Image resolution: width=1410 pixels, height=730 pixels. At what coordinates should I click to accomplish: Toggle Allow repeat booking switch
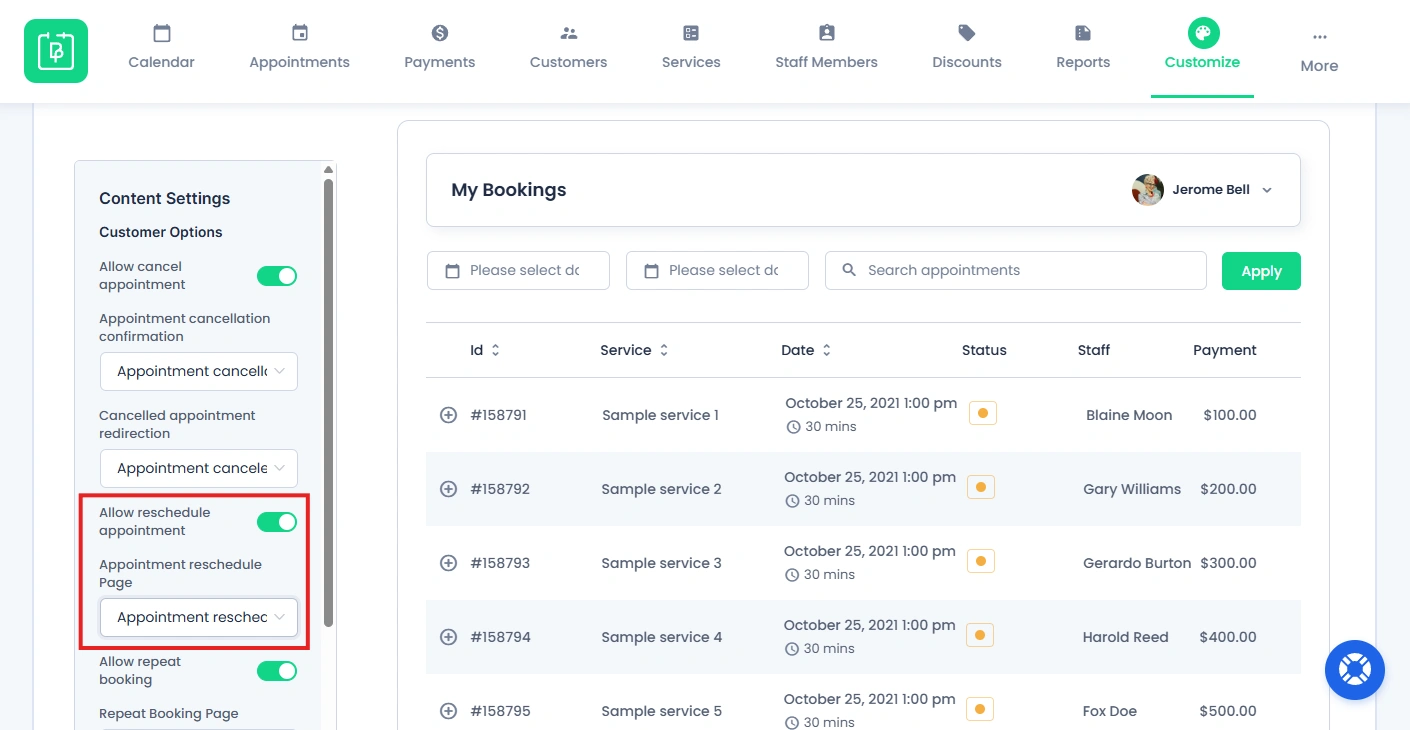[x=277, y=671]
